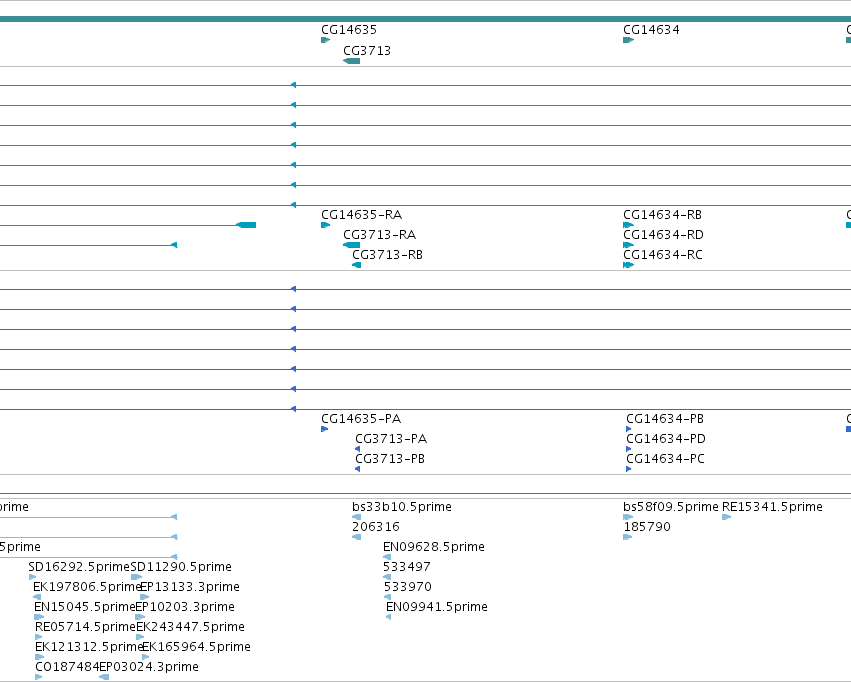This screenshot has width=851, height=682.
Task: Click EST label EN09628.5prime
Action: click(x=434, y=547)
